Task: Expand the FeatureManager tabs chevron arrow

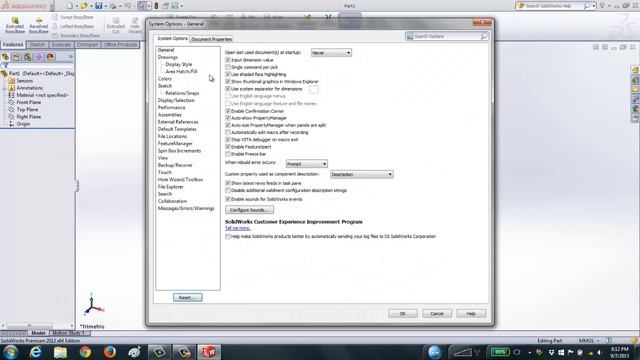Action: click(70, 57)
